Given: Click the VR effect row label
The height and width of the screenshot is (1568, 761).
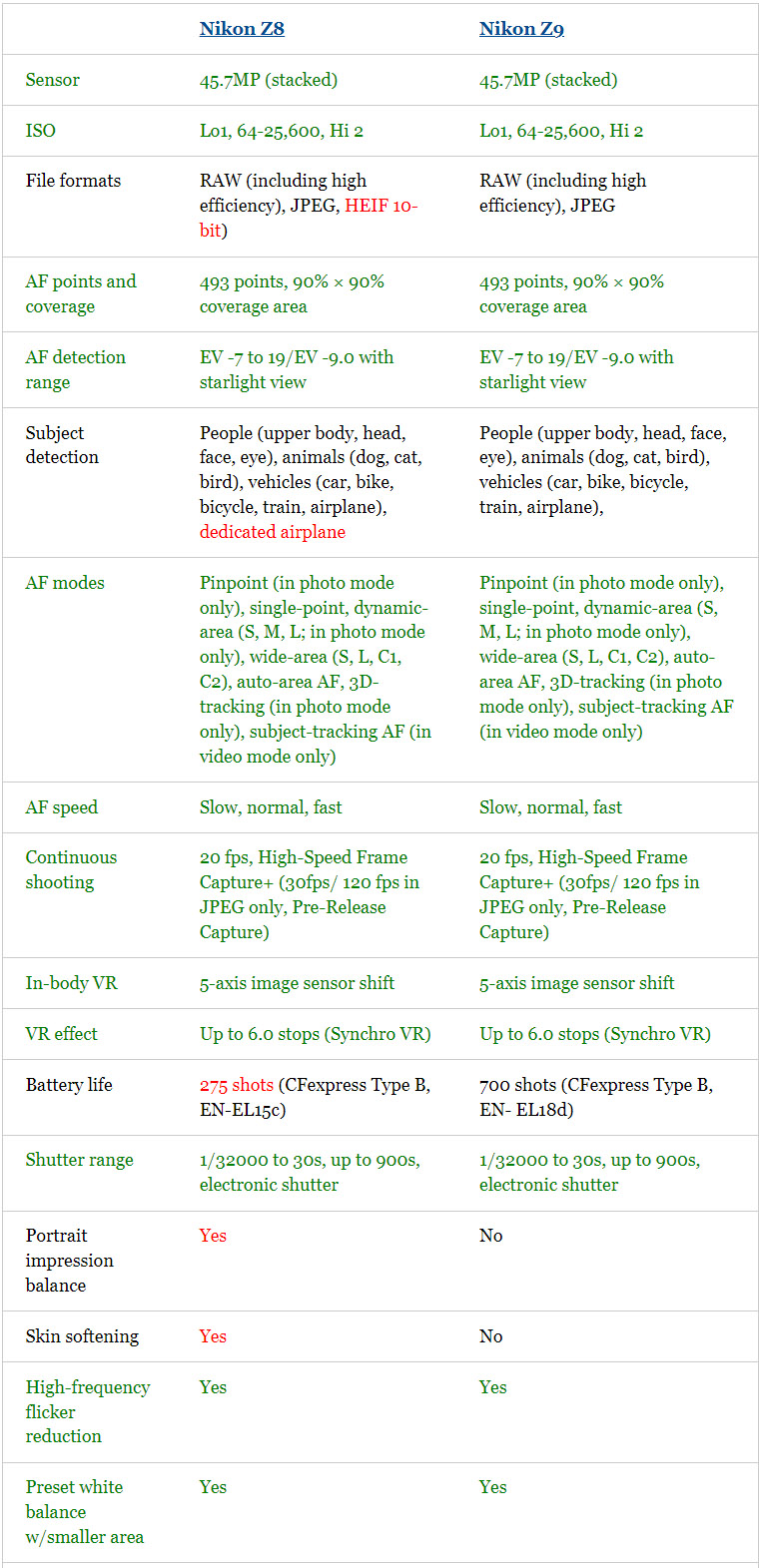Looking at the screenshot, I should pyautogui.click(x=62, y=1034).
